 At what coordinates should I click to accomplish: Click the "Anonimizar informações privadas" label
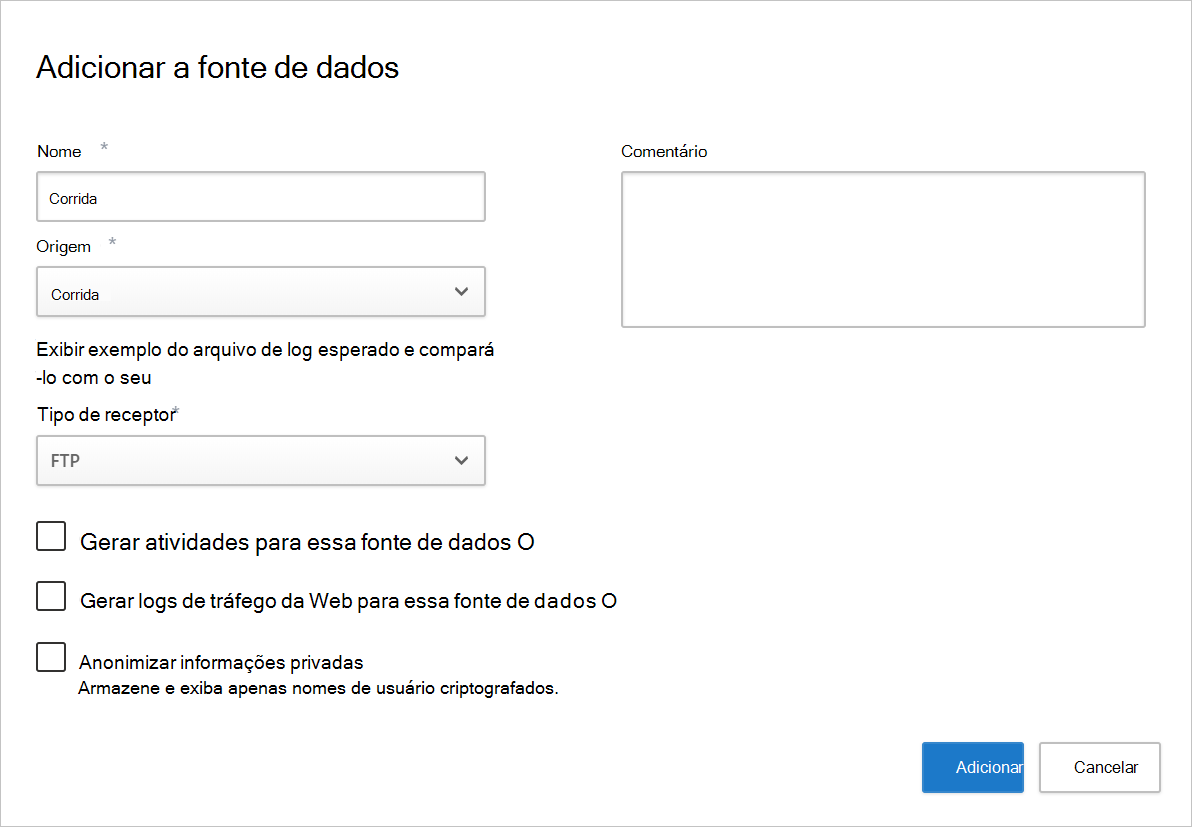[x=221, y=661]
